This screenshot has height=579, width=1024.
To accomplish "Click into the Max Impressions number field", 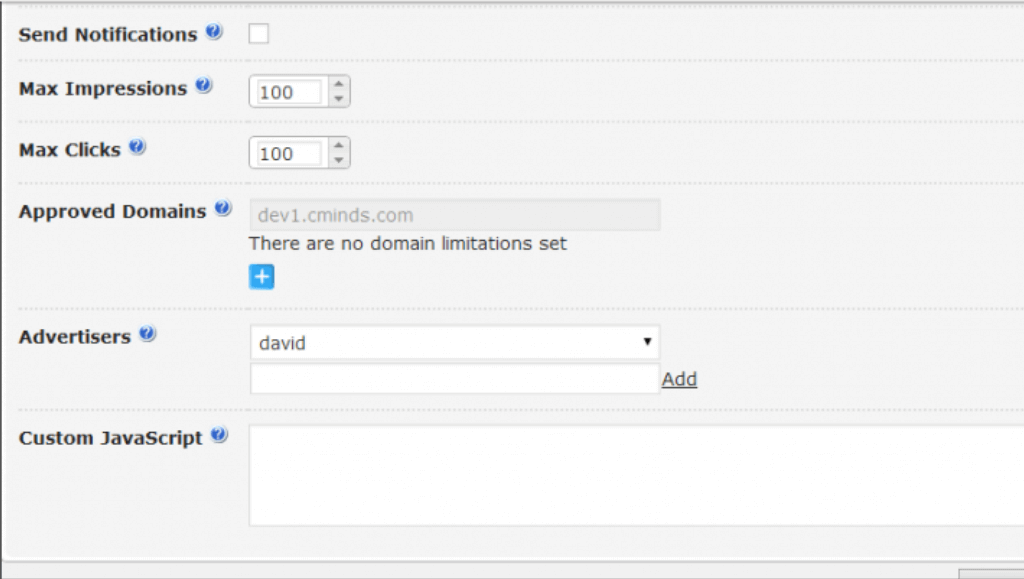I will click(288, 92).
